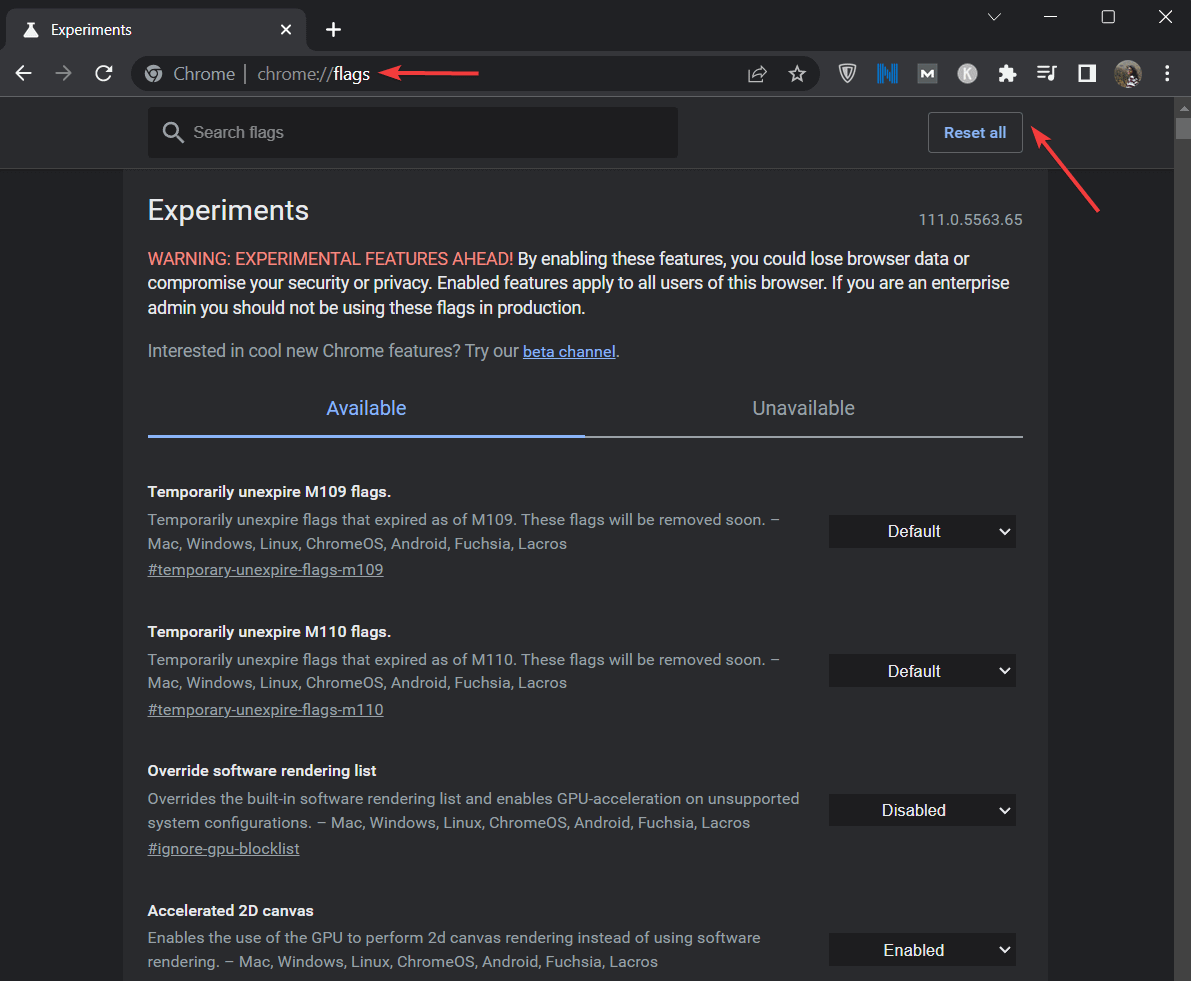
Task: Select the Available tab
Action: pos(366,408)
